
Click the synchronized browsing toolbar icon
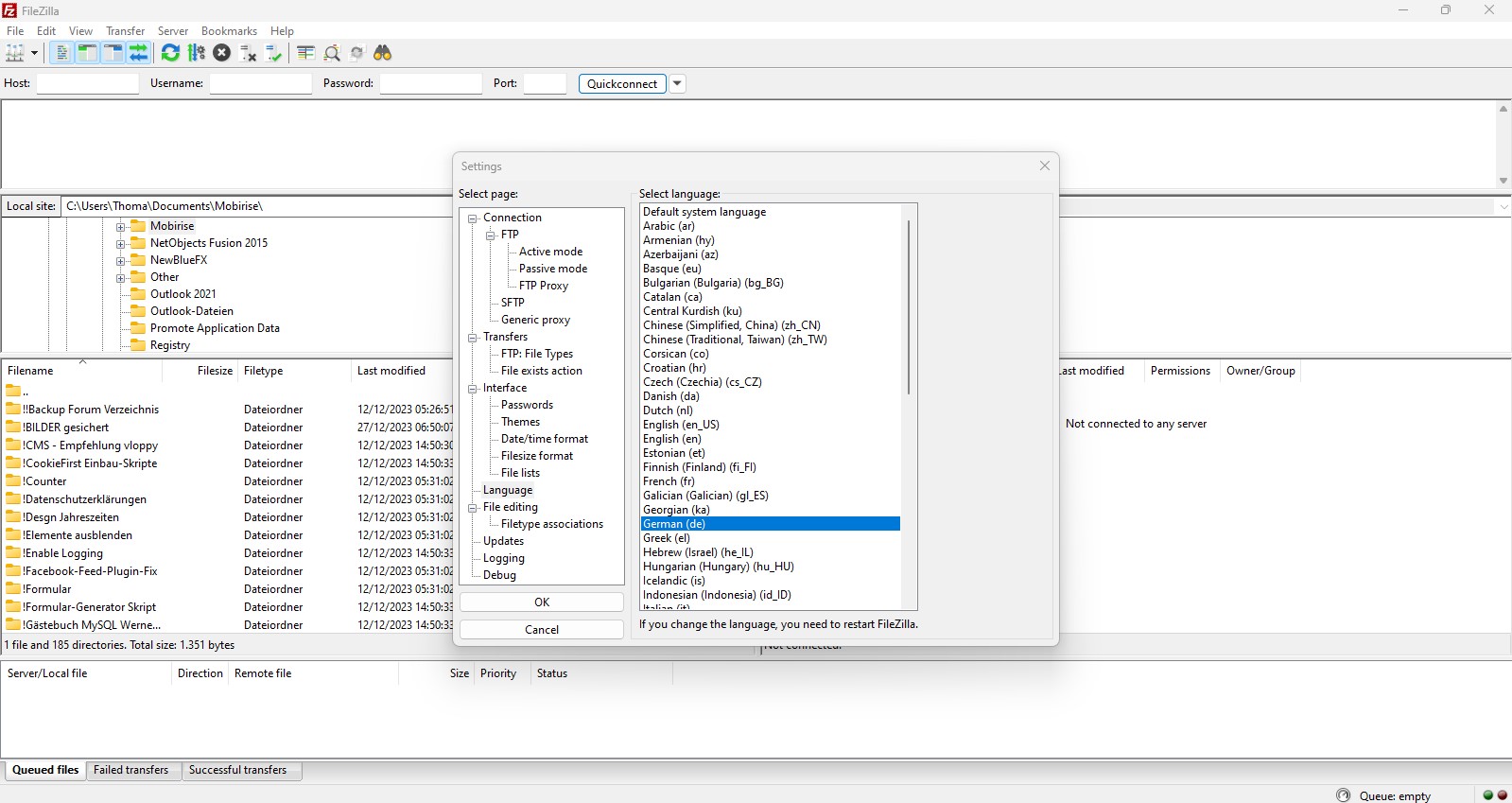pos(357,53)
